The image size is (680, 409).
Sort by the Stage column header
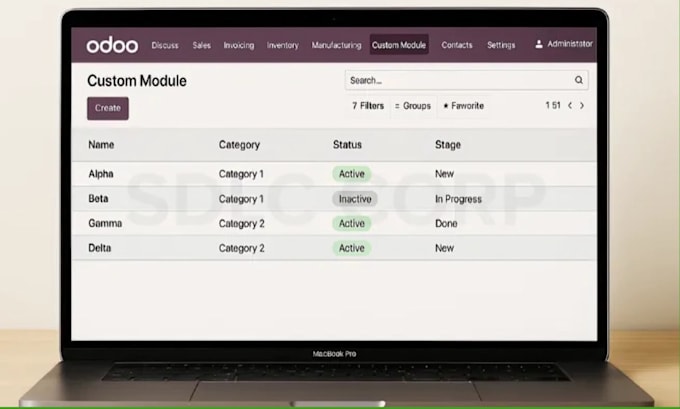coord(448,145)
